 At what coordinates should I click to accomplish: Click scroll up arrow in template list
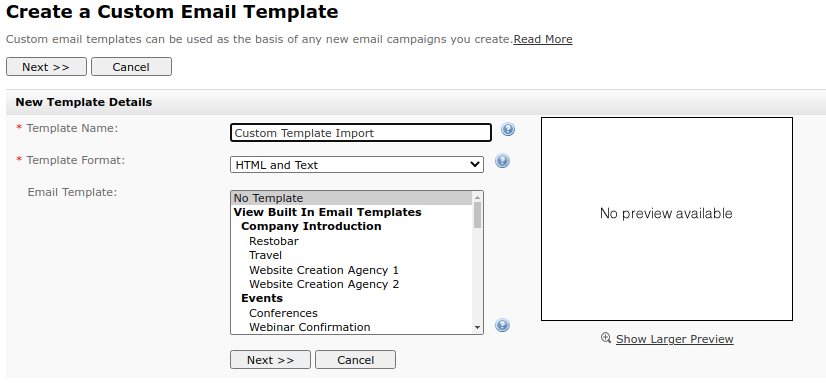coord(477,198)
